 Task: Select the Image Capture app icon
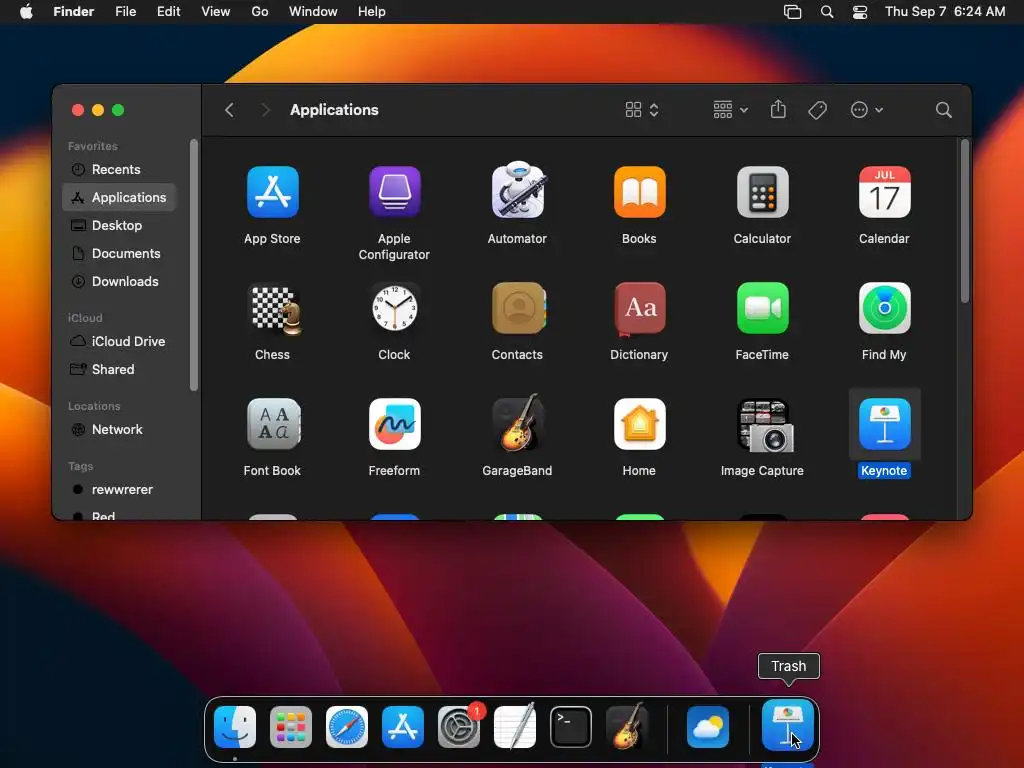[x=765, y=426]
